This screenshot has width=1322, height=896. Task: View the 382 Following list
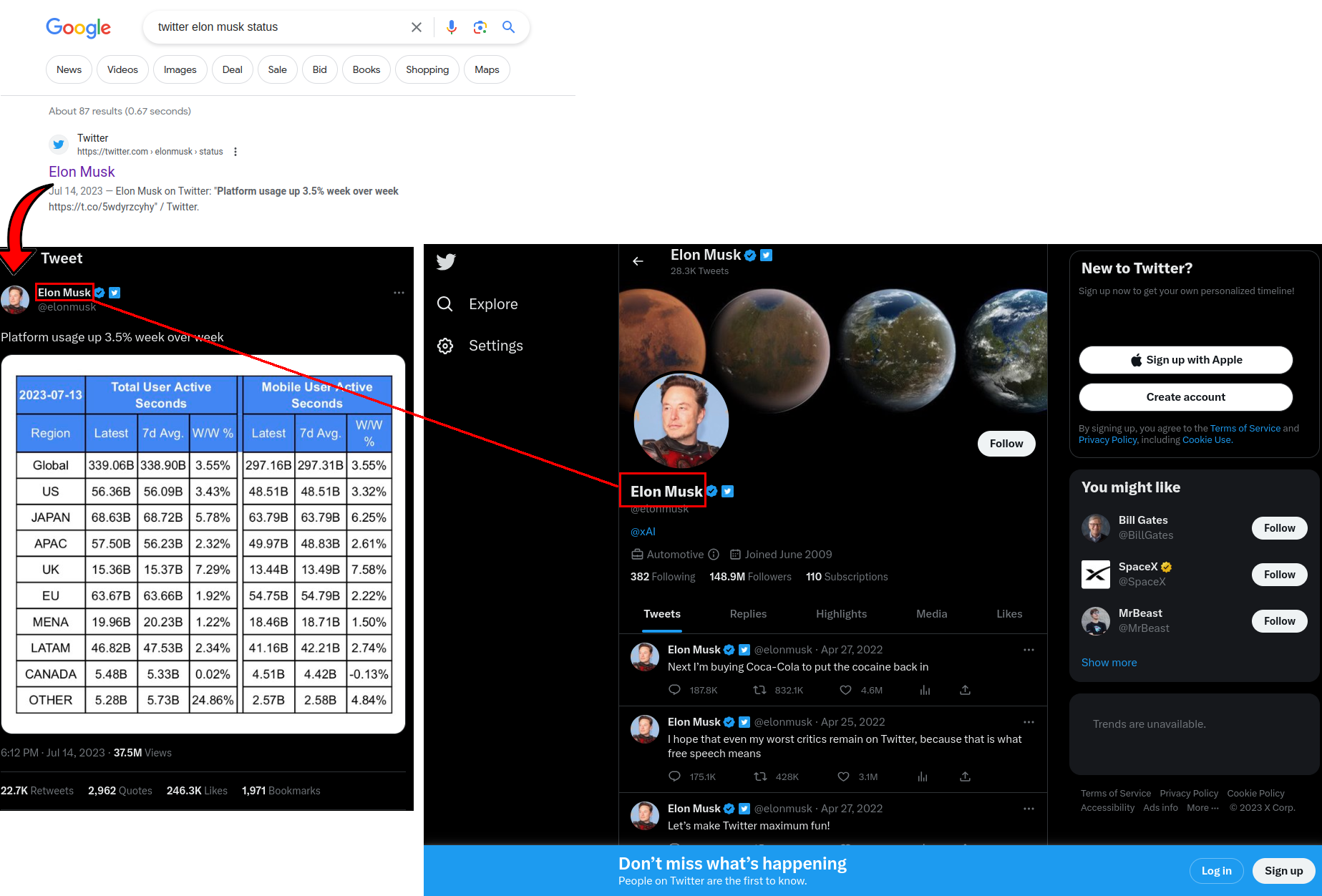[x=663, y=577]
